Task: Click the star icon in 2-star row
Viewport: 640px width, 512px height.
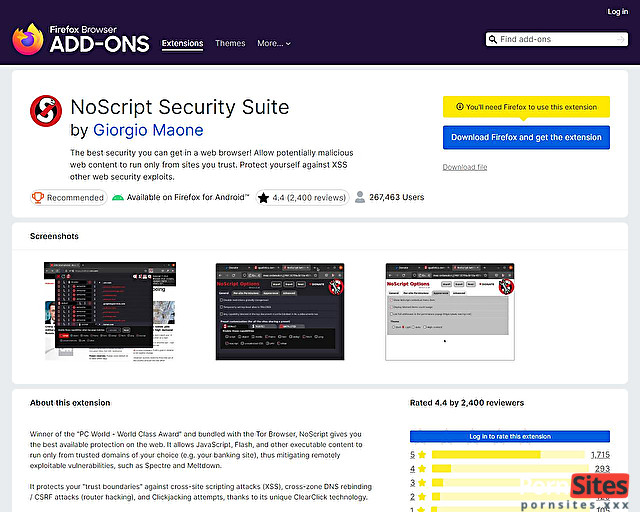Action: 422,496
